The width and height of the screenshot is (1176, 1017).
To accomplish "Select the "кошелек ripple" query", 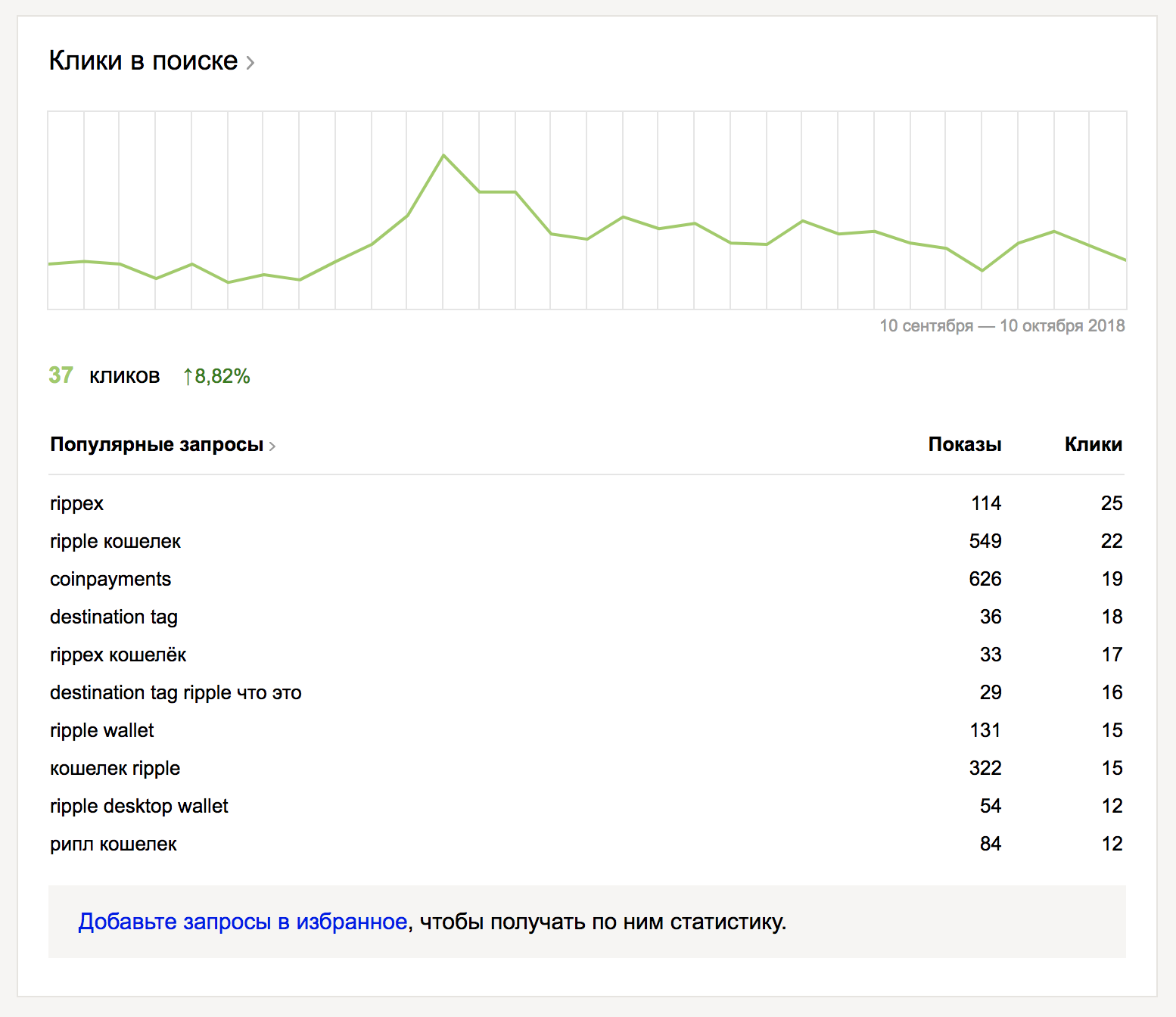I will click(x=115, y=768).
